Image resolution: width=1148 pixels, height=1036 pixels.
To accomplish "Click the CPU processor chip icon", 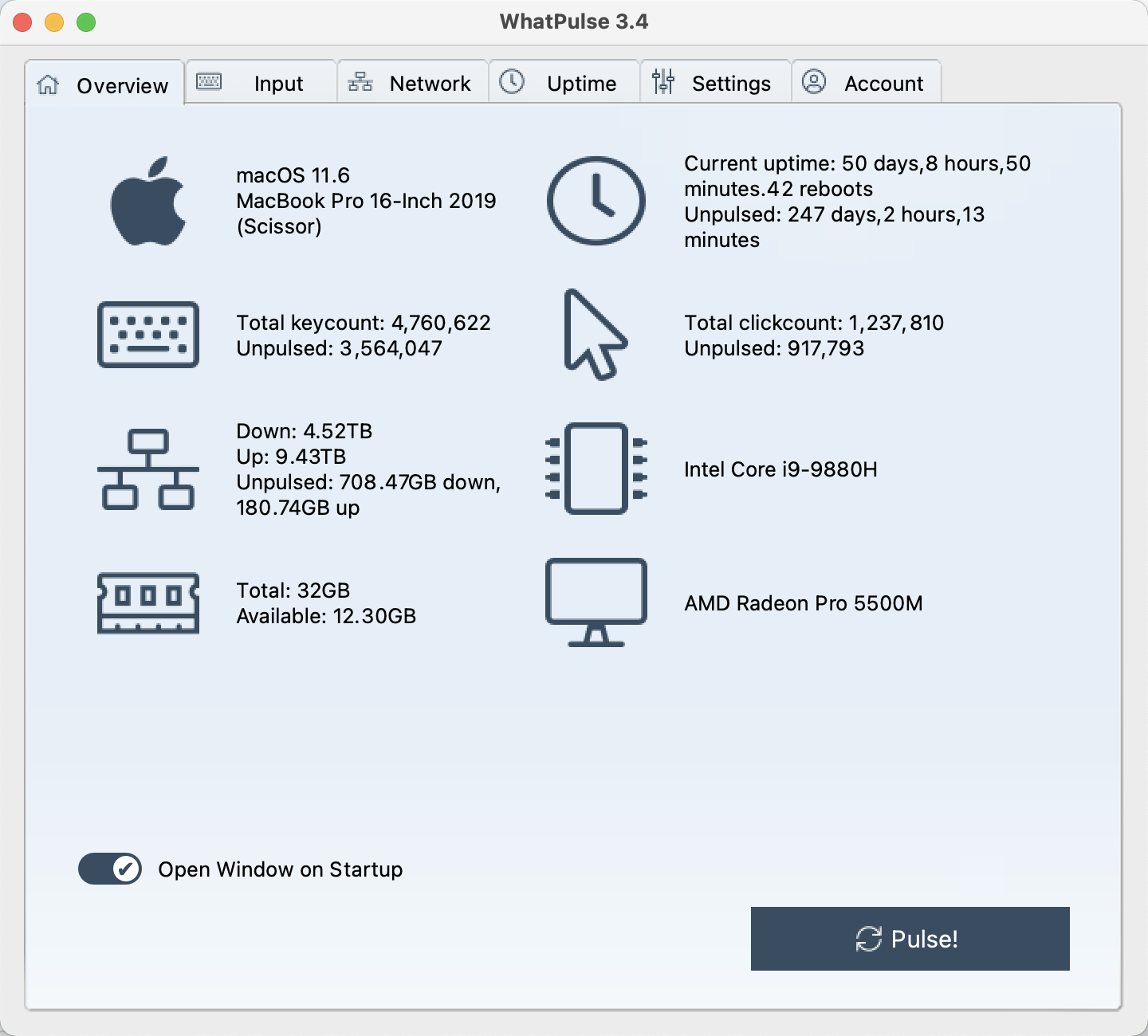I will click(x=596, y=469).
